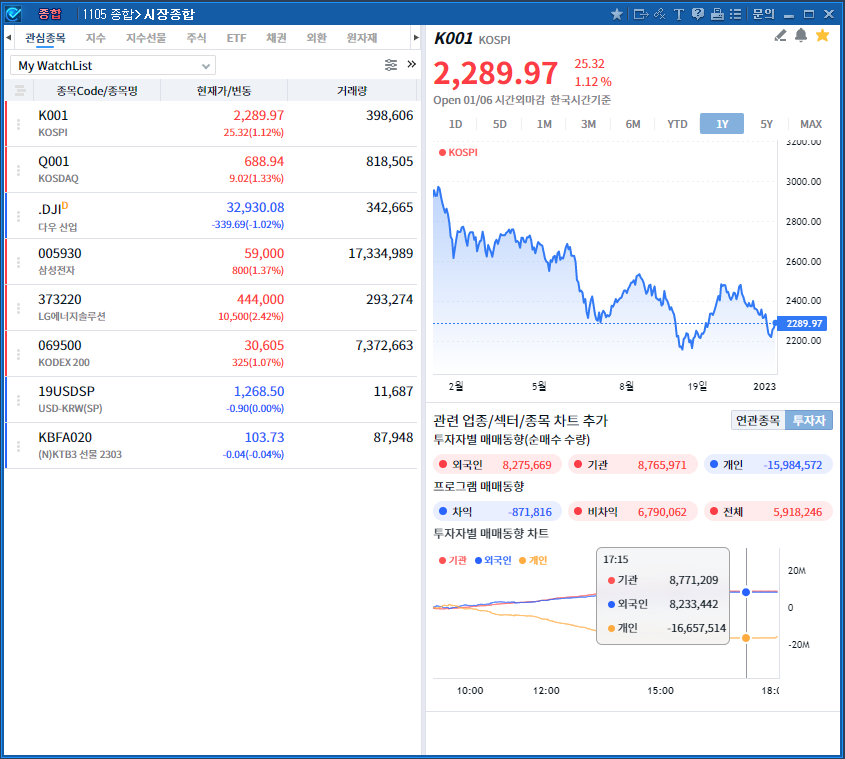
Task: Select the 삼성전자 005930 watchlist row
Action: (x=210, y=262)
